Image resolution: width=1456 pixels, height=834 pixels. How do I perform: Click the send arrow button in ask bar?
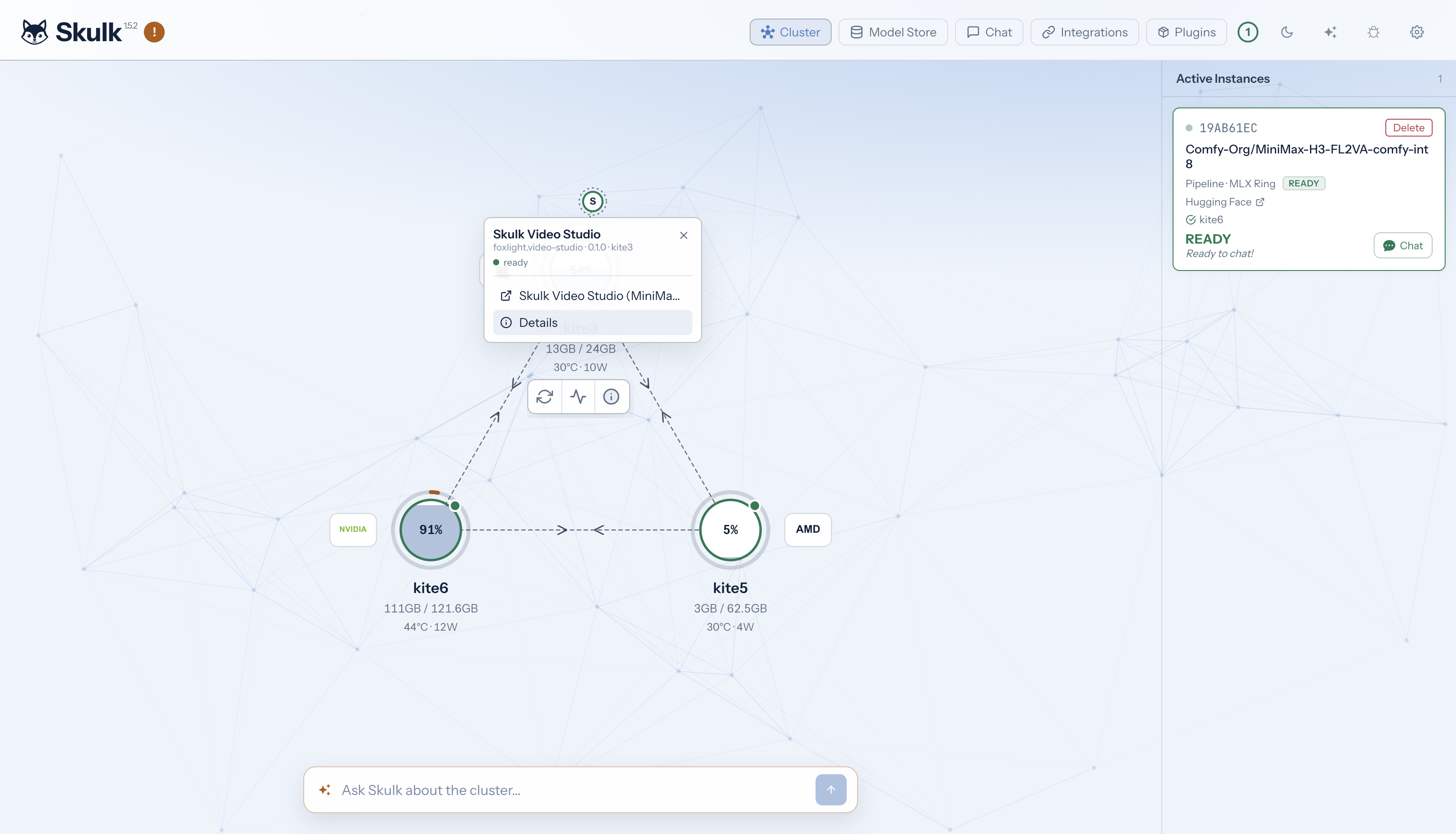coord(831,790)
